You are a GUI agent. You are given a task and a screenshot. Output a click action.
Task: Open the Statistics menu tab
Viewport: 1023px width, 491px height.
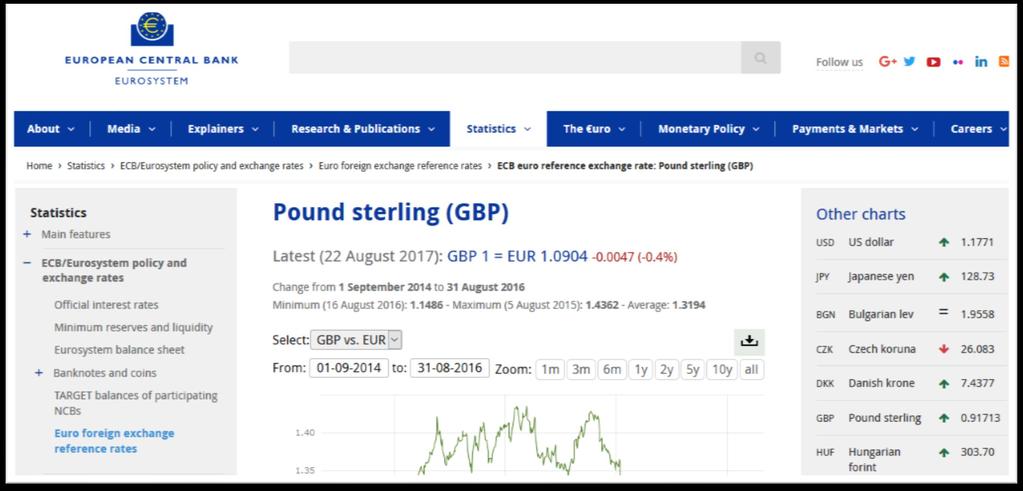[x=498, y=128]
